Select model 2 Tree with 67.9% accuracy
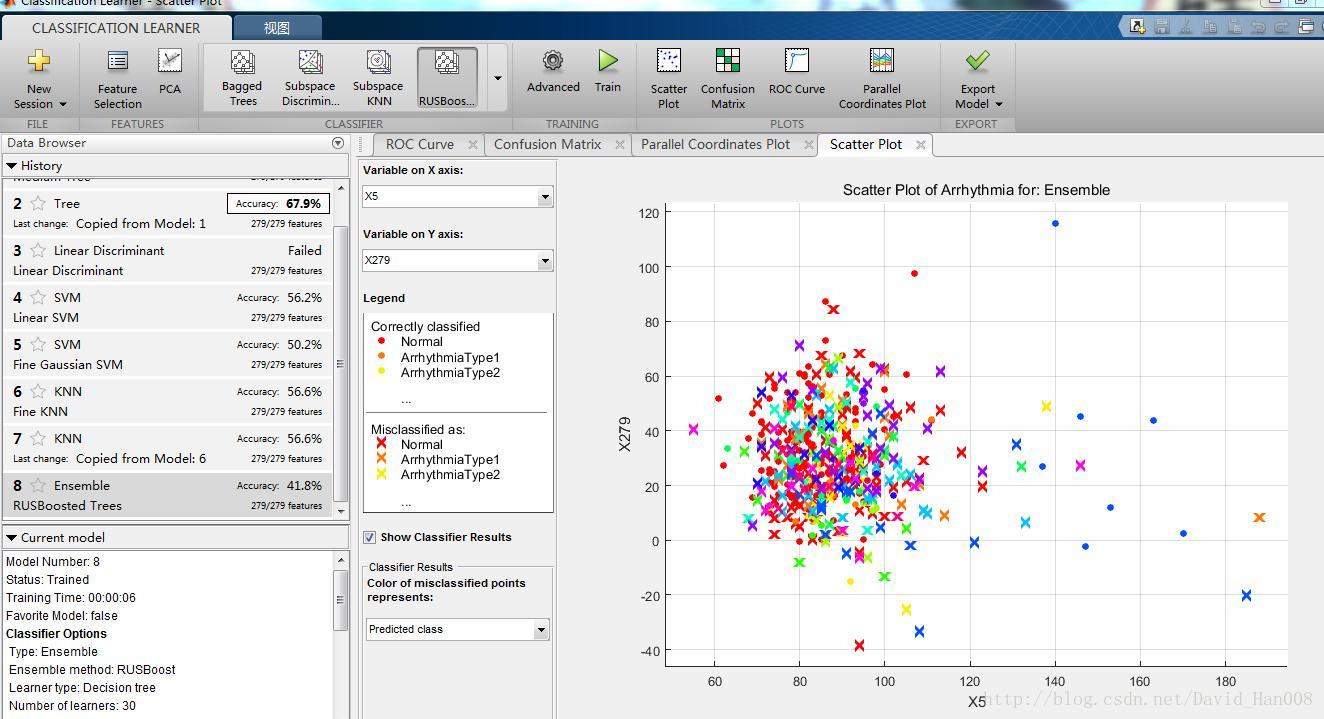1324x719 pixels. pos(167,213)
